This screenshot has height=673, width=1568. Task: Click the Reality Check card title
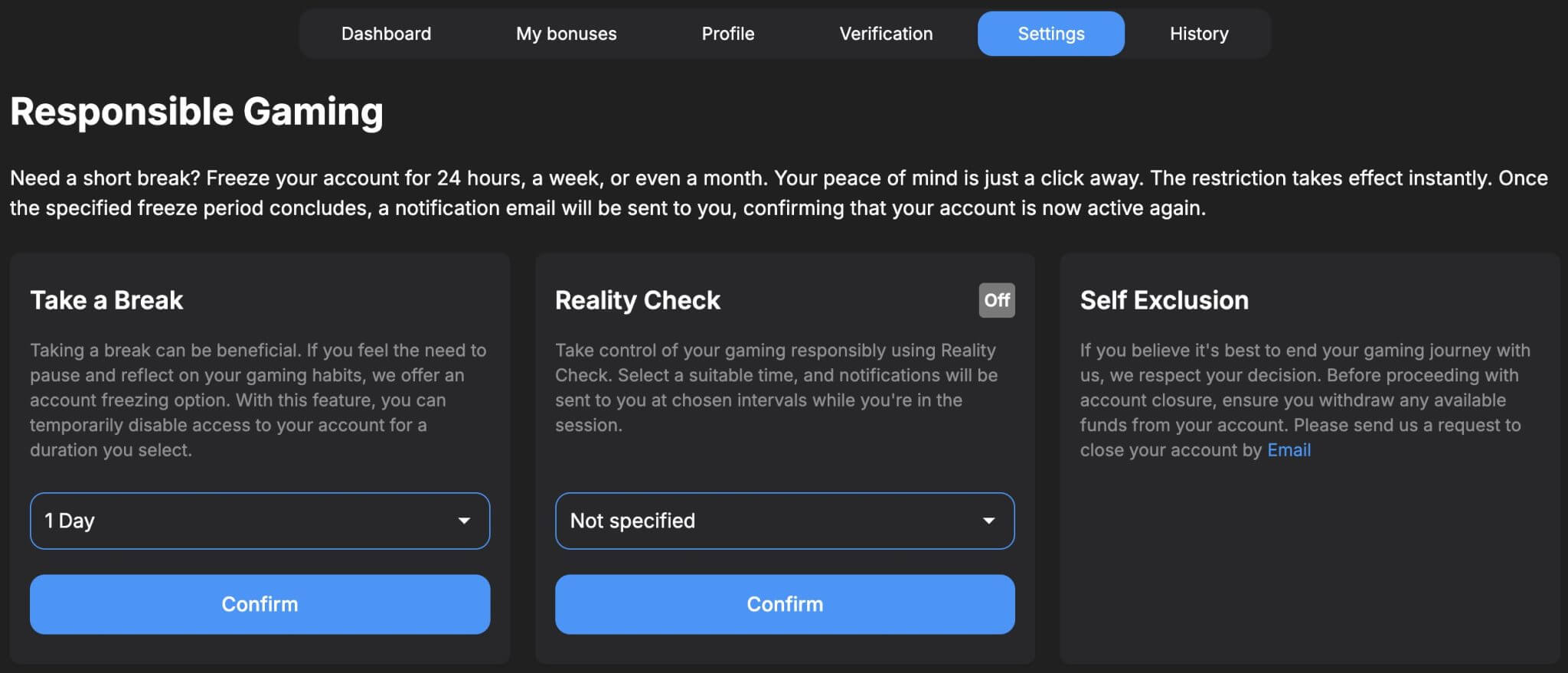tap(637, 300)
